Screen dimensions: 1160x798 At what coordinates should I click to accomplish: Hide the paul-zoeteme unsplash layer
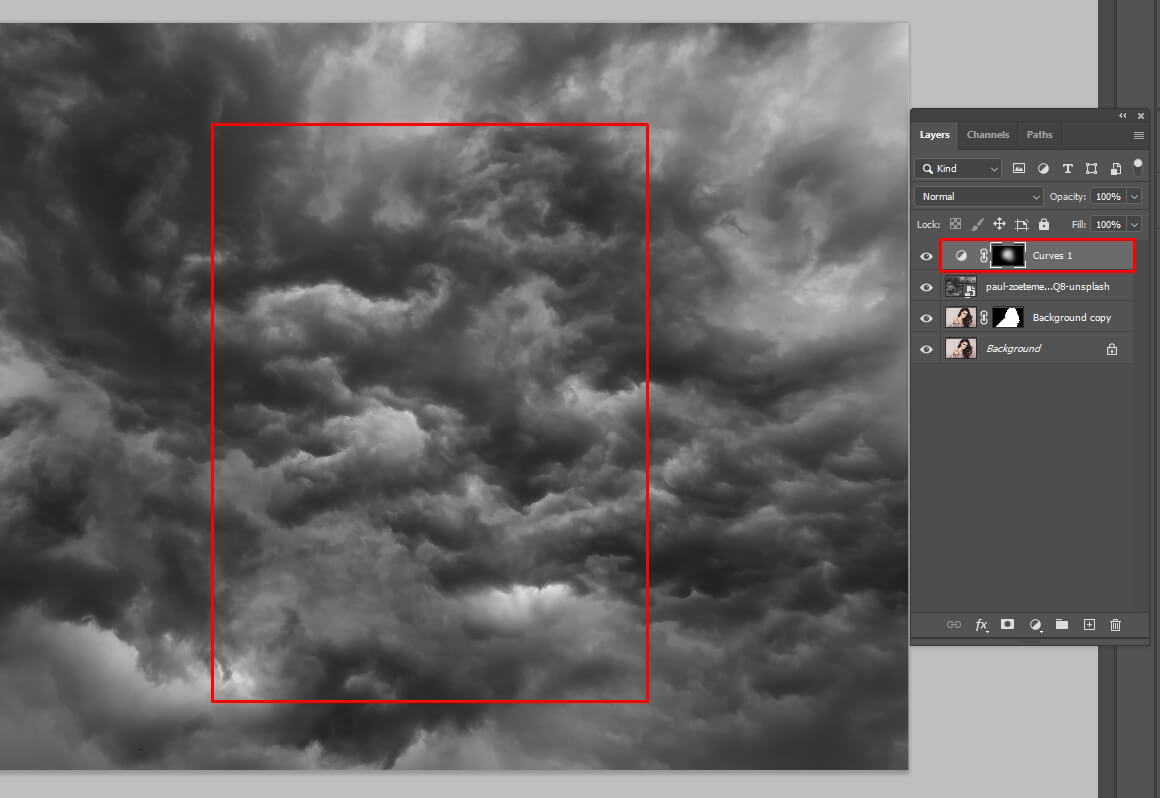tap(926, 287)
